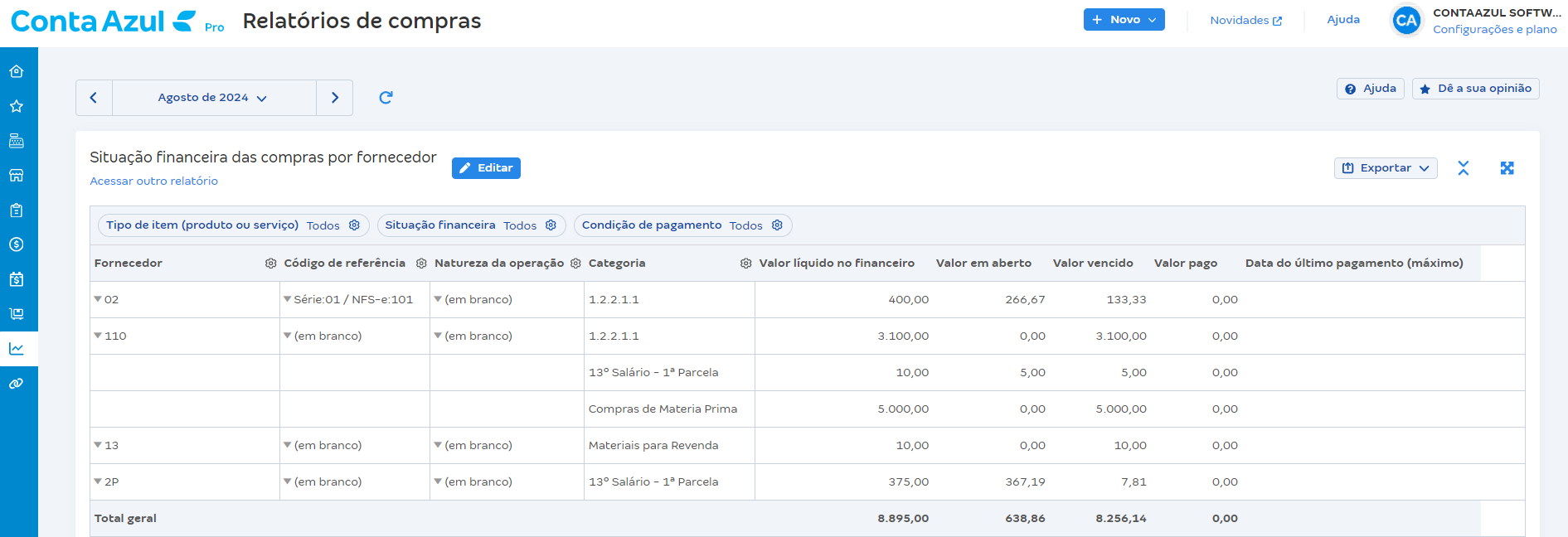
Task: Collapse supplier row 110
Action: tap(98, 336)
